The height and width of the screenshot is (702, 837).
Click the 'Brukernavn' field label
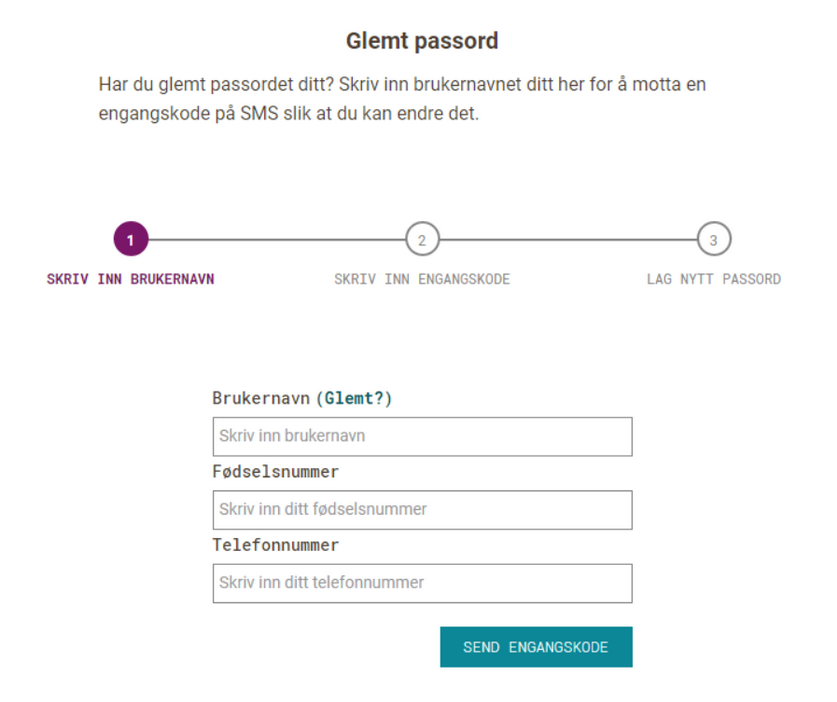point(261,398)
